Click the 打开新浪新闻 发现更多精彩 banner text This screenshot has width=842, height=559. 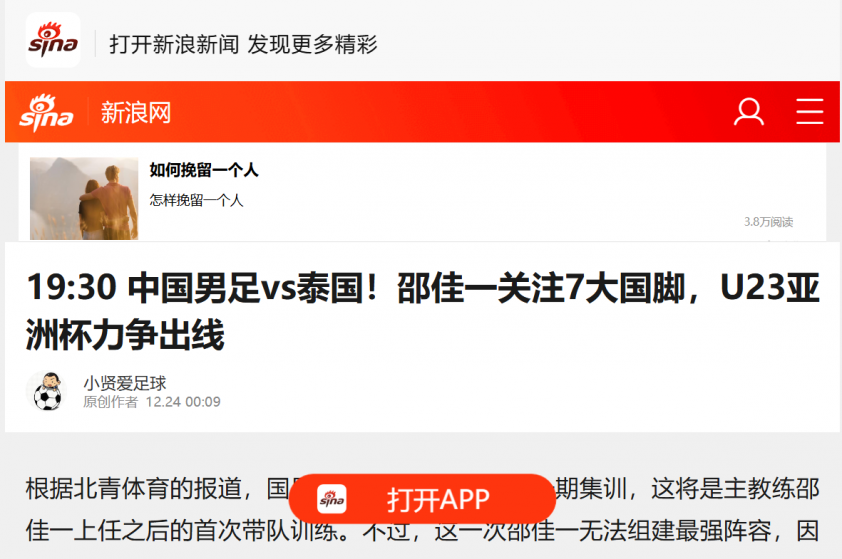tap(243, 44)
